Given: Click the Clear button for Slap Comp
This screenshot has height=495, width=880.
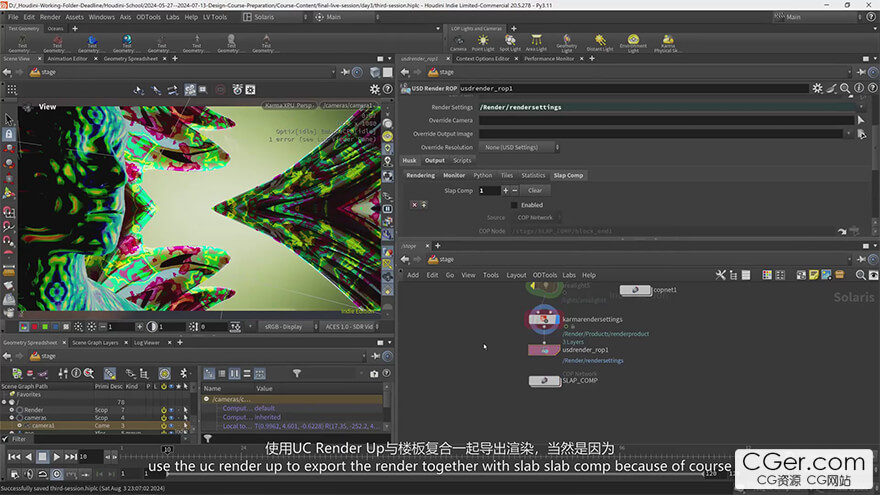Looking at the screenshot, I should click(x=535, y=191).
